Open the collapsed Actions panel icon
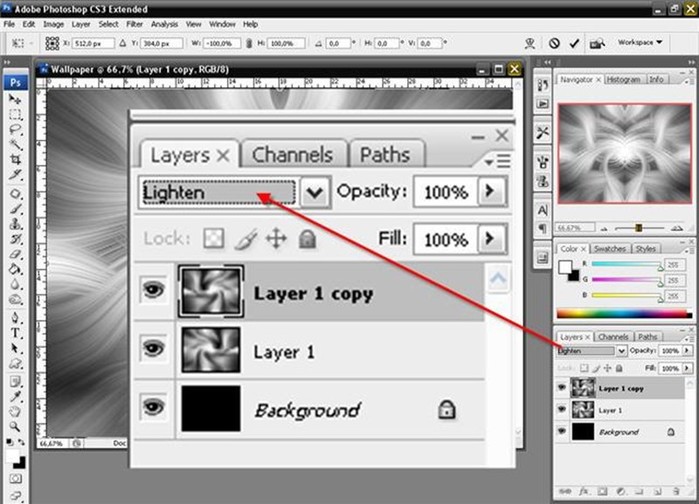This screenshot has height=504, width=699. pos(543,104)
